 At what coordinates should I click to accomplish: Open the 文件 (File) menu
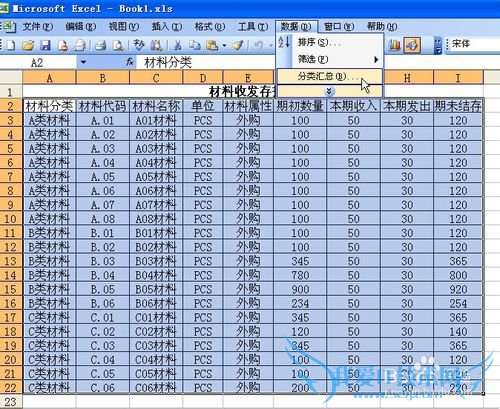(x=38, y=27)
